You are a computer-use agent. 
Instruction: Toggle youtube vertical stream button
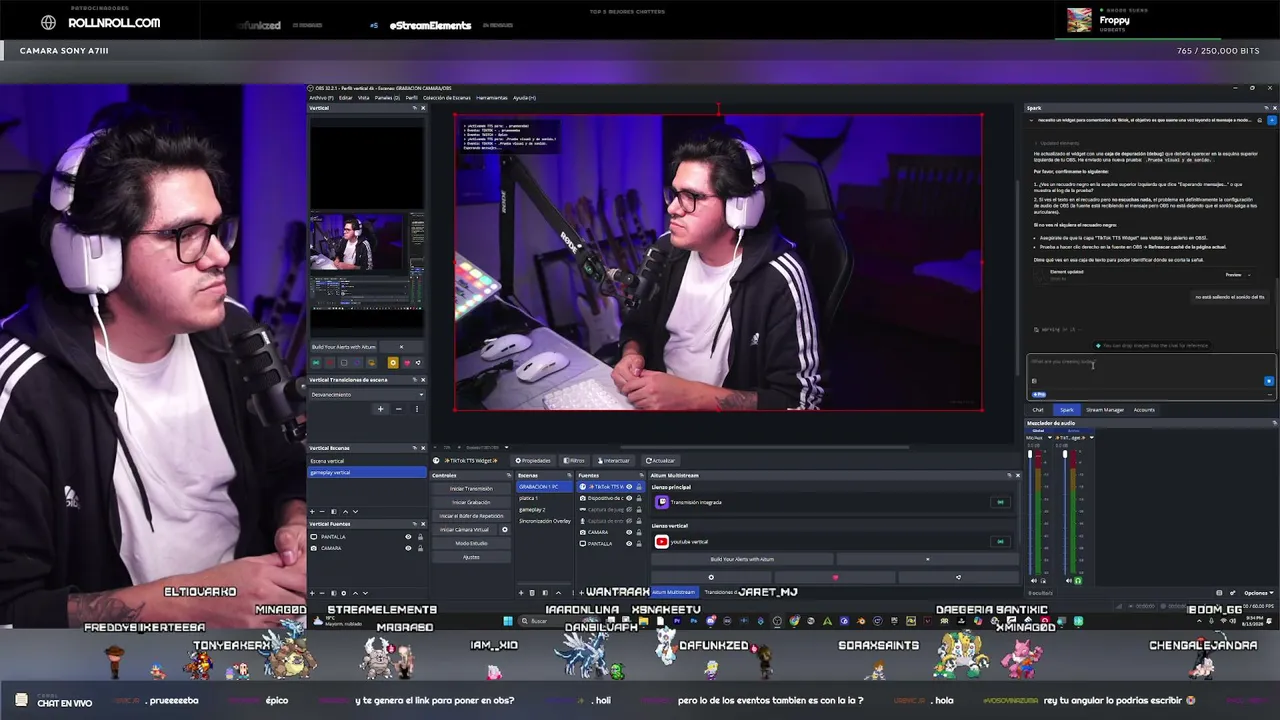tap(999, 542)
